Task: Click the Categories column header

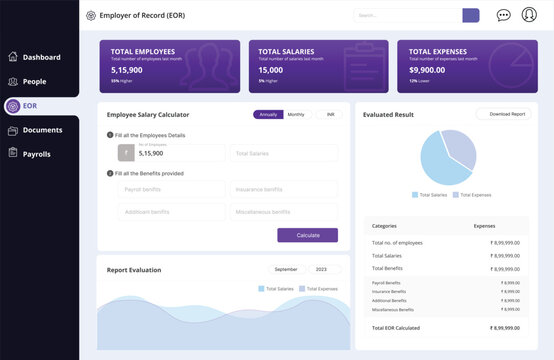Action: [x=384, y=226]
